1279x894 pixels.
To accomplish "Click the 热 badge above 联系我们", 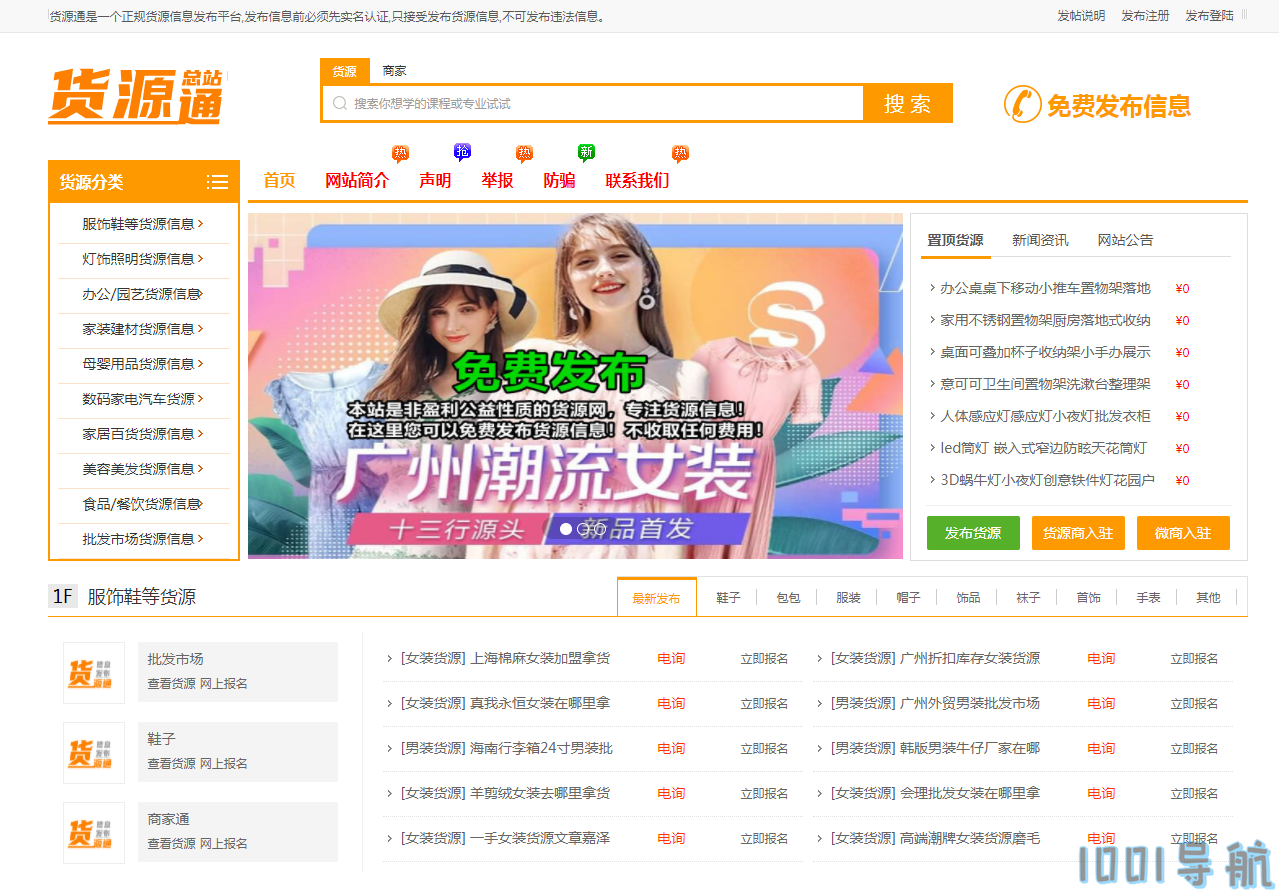I will click(x=680, y=151).
